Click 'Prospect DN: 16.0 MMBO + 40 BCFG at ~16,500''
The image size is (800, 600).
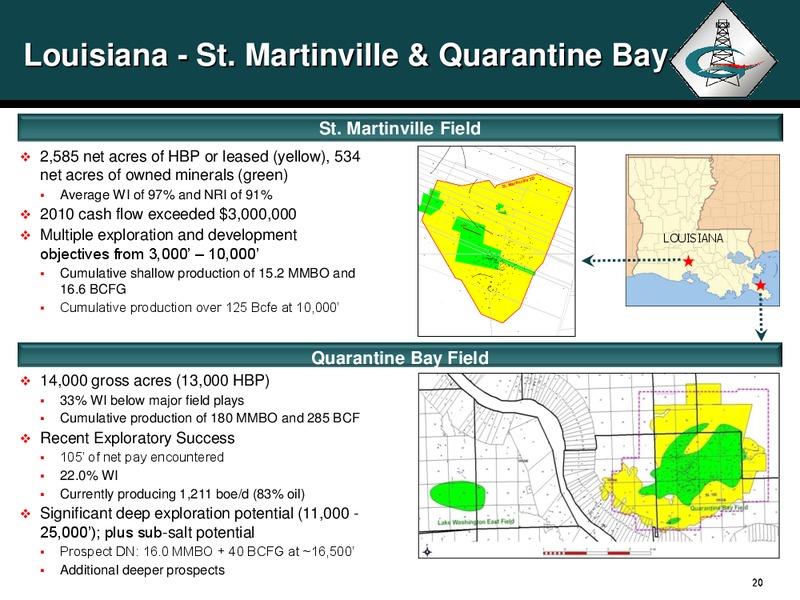point(207,552)
